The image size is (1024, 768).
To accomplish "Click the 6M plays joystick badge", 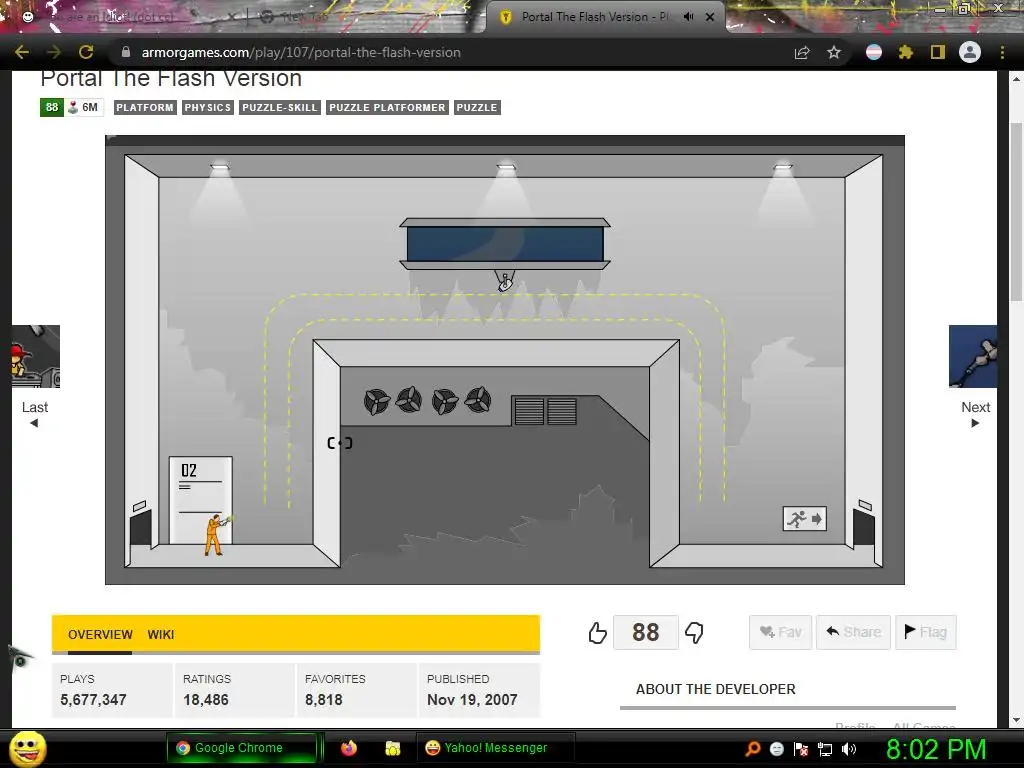I will click(84, 107).
